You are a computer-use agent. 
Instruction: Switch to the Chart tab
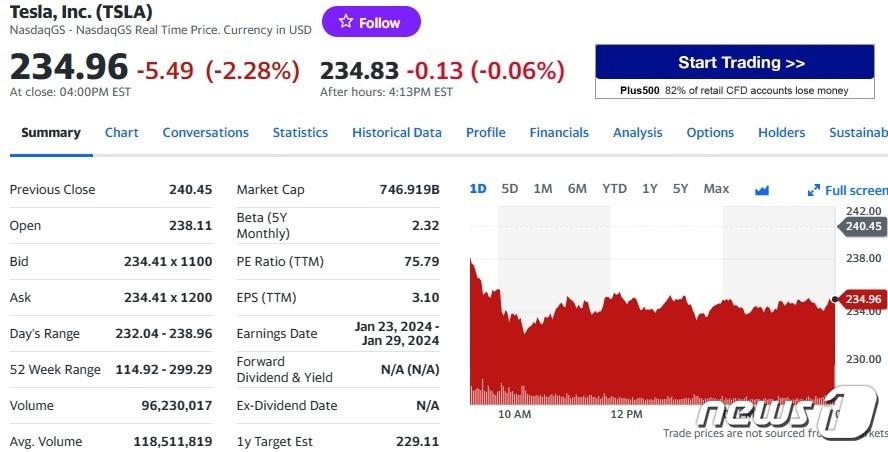[x=122, y=133]
